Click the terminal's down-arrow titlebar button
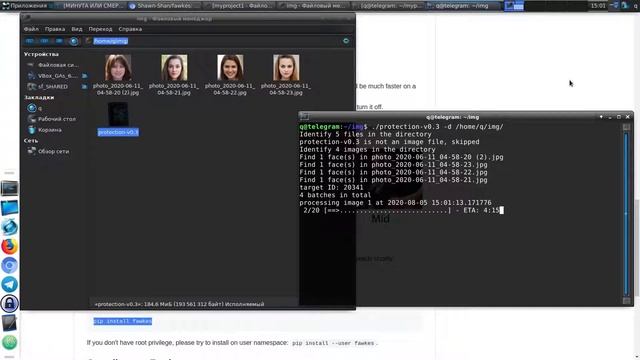This screenshot has width=640, height=360. click(x=601, y=117)
